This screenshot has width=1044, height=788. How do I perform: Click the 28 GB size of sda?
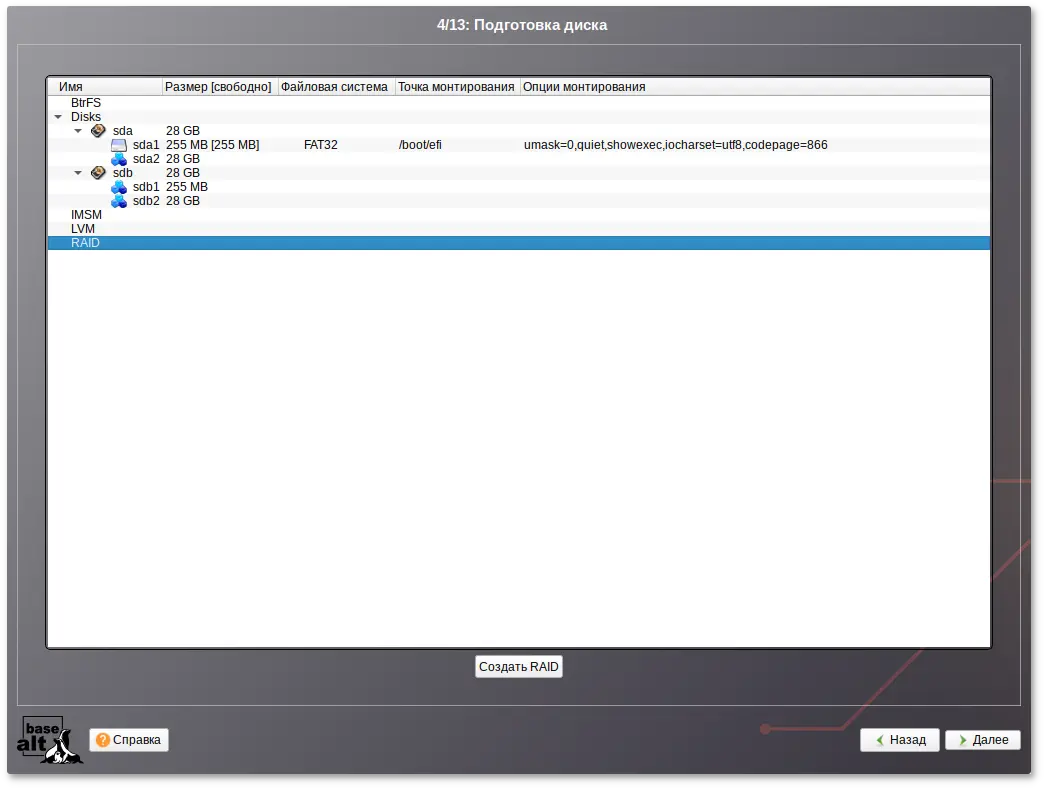182,131
